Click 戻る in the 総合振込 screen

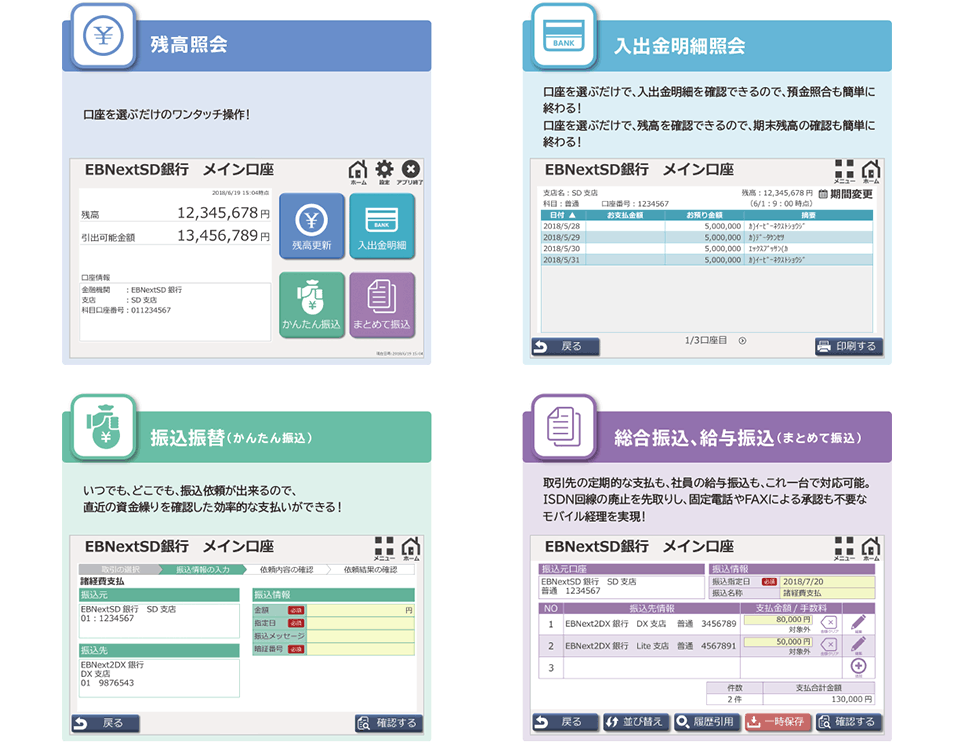(565, 722)
